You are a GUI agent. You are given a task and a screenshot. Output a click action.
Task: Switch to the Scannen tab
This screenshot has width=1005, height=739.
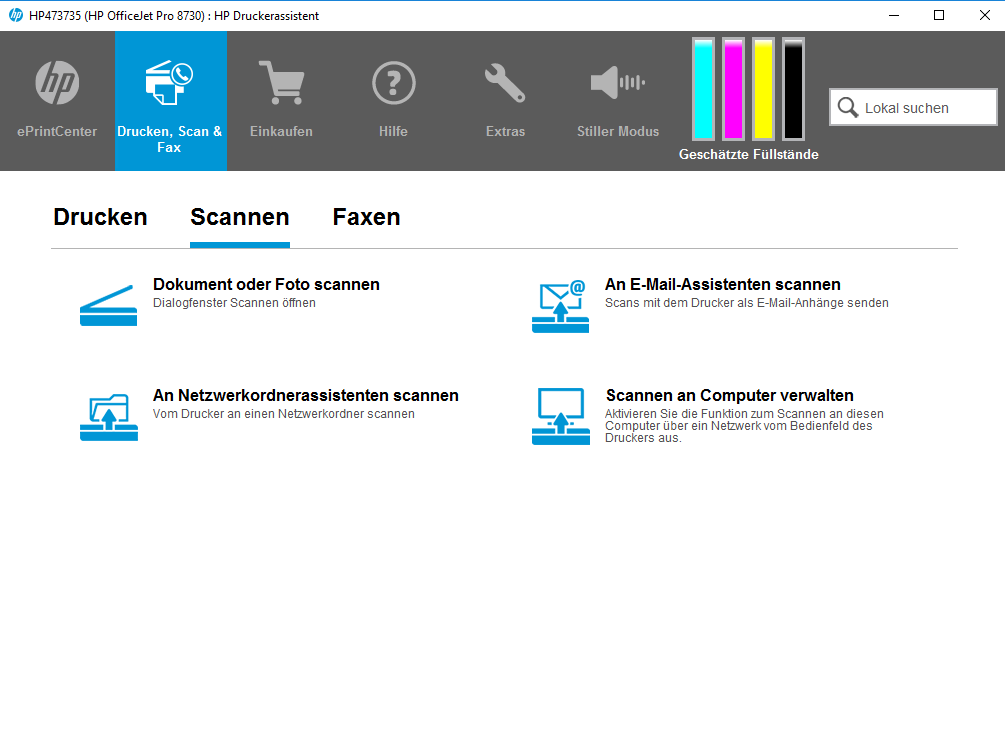click(x=240, y=217)
